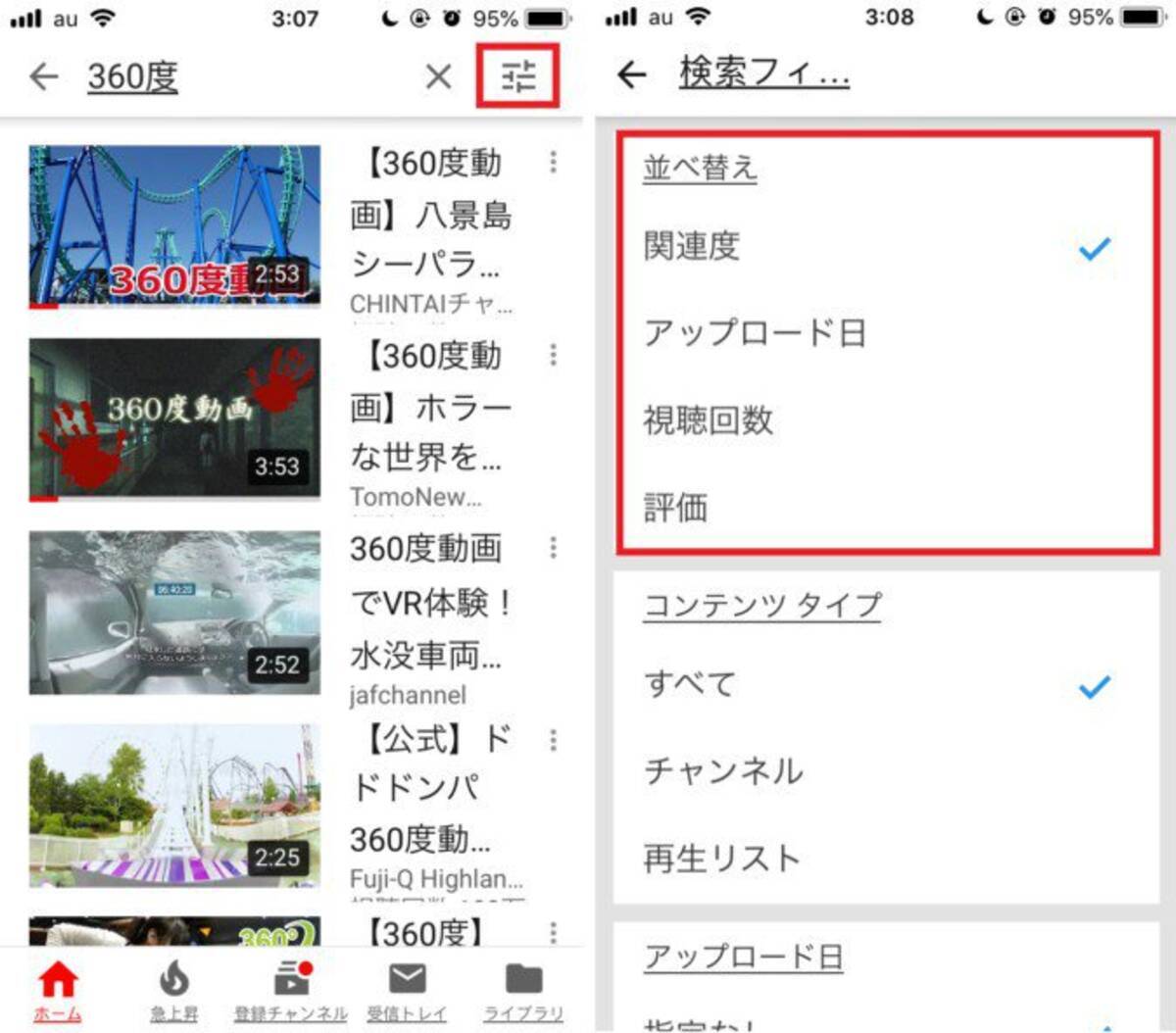Open 【公式】ドドンパ 360度動 title

pyautogui.click(x=431, y=790)
